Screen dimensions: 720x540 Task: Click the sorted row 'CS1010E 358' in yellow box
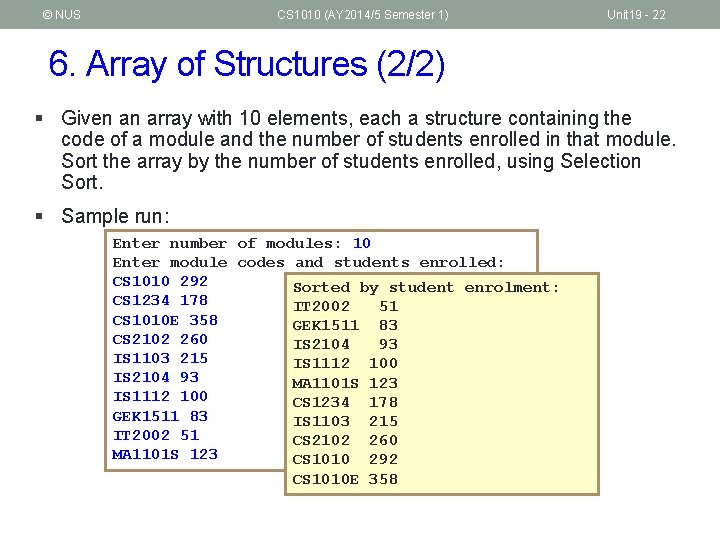pyautogui.click(x=345, y=479)
